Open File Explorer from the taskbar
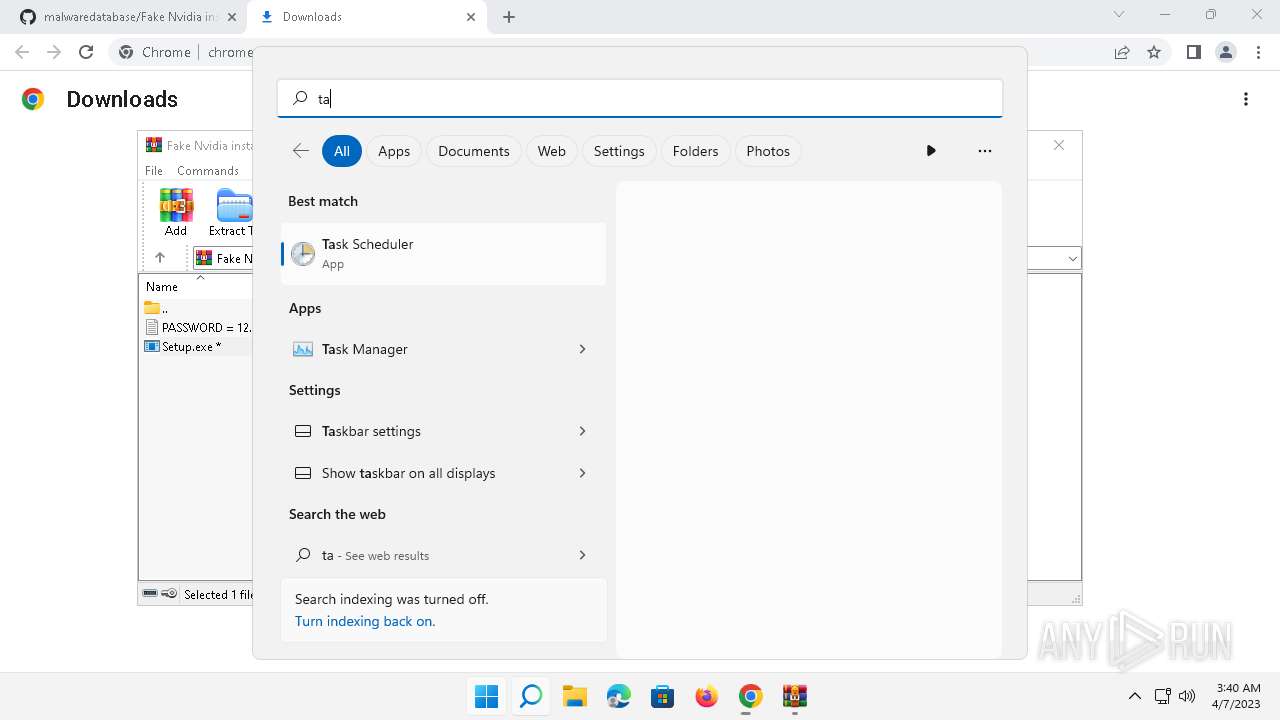1280x720 pixels. pyautogui.click(x=574, y=696)
